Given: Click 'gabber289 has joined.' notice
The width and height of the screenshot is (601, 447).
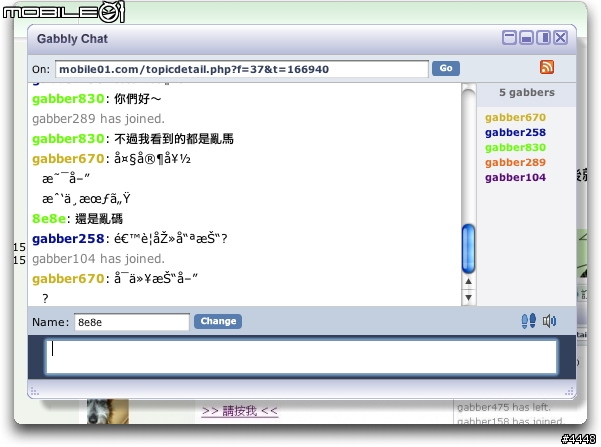Looking at the screenshot, I should click(x=99, y=119).
